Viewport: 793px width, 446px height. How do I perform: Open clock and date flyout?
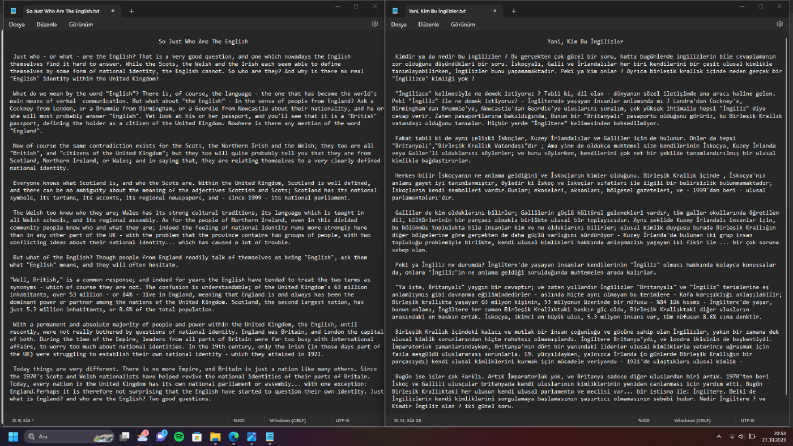[774, 436]
